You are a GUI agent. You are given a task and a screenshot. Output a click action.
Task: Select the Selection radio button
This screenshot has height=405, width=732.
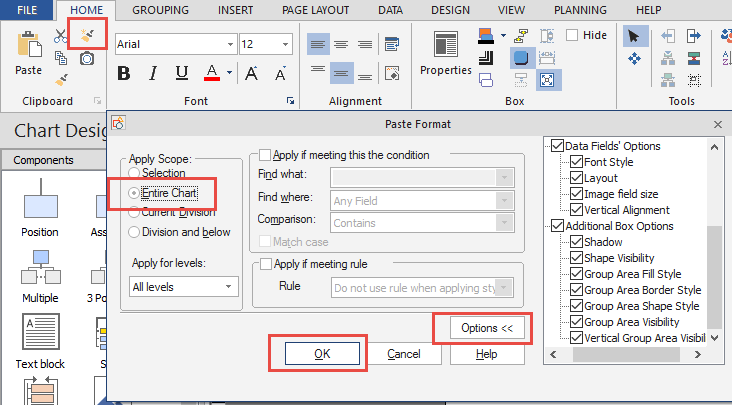tap(134, 173)
